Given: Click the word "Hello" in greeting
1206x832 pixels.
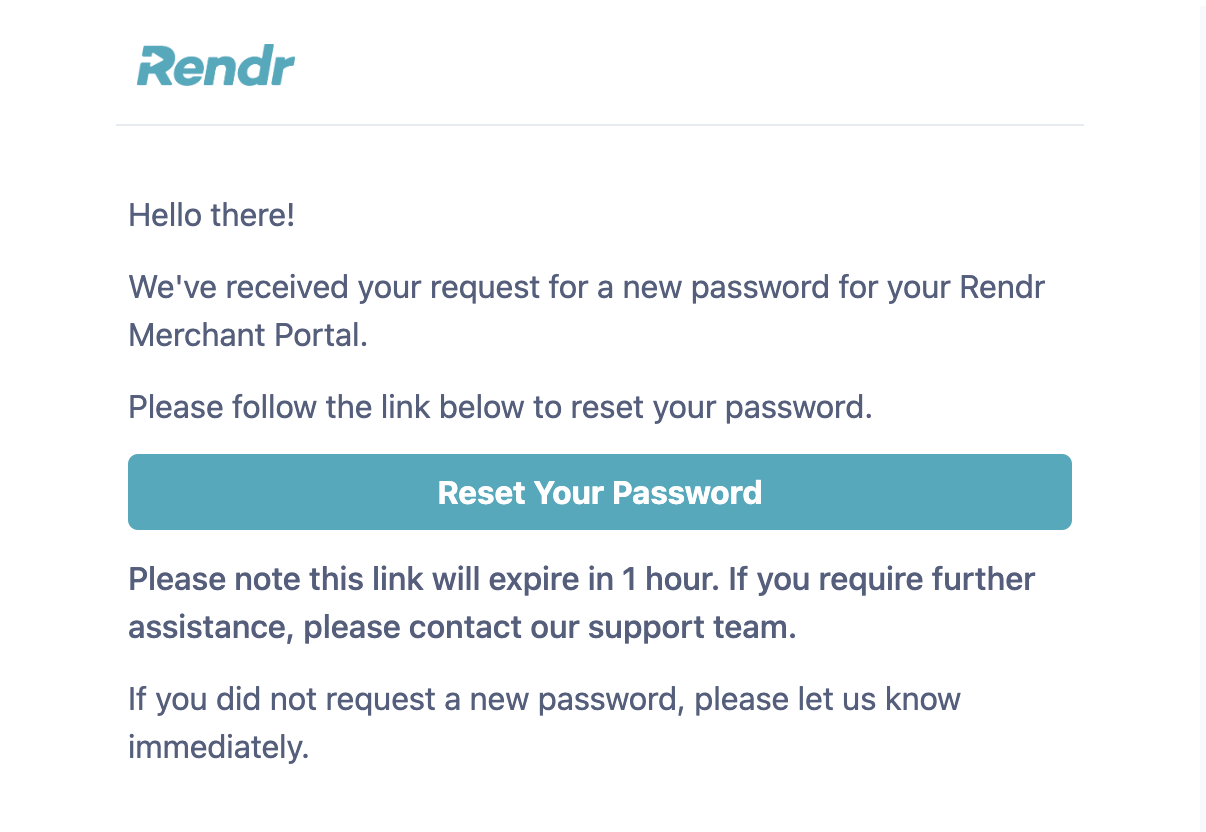Looking at the screenshot, I should coord(166,215).
